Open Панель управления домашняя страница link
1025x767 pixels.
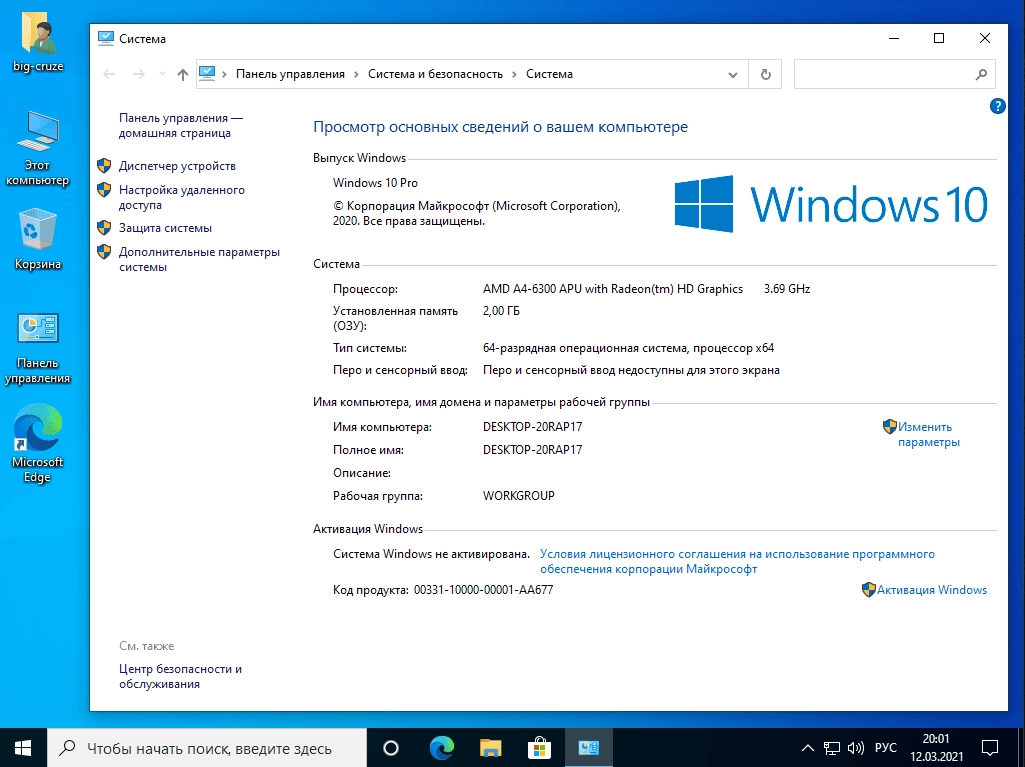pyautogui.click(x=180, y=126)
